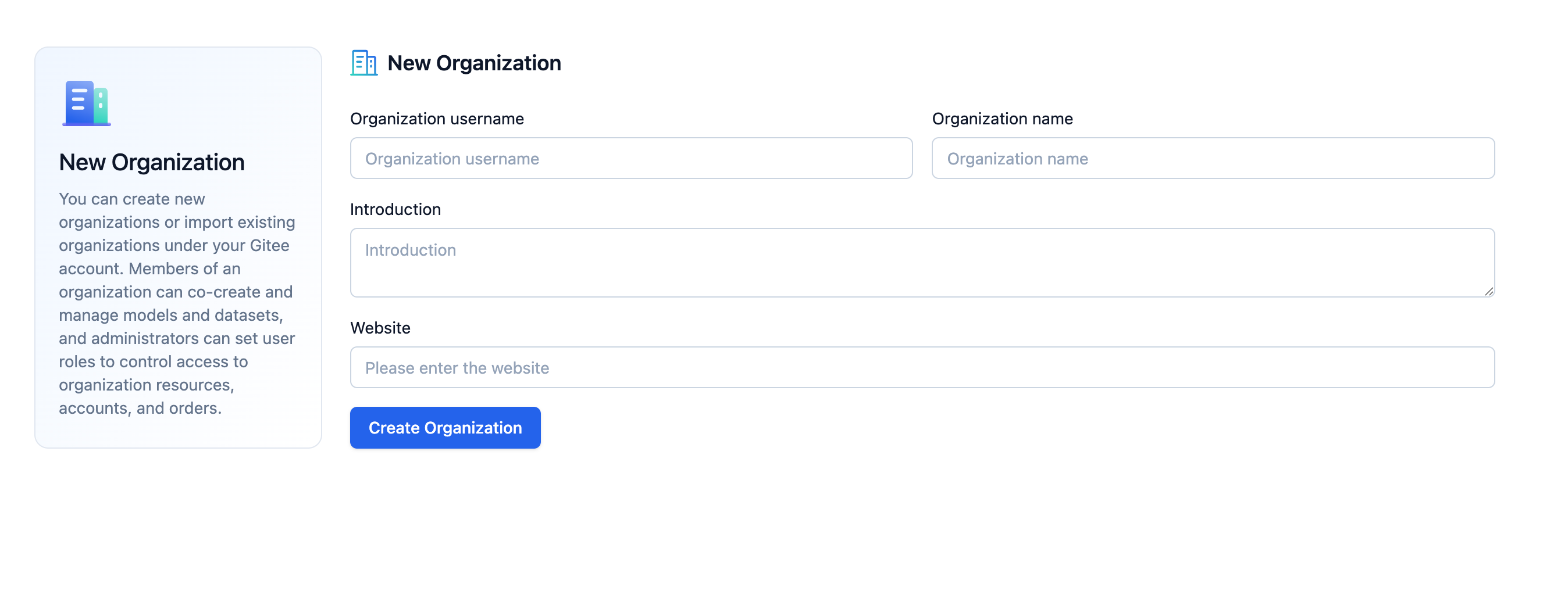Click "Please enter the website" placeholder text

point(457,368)
